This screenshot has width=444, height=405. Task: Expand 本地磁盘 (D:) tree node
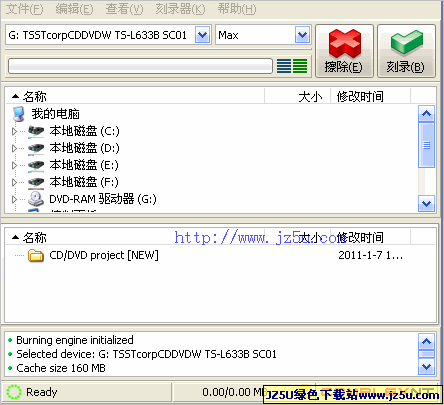pos(14,148)
